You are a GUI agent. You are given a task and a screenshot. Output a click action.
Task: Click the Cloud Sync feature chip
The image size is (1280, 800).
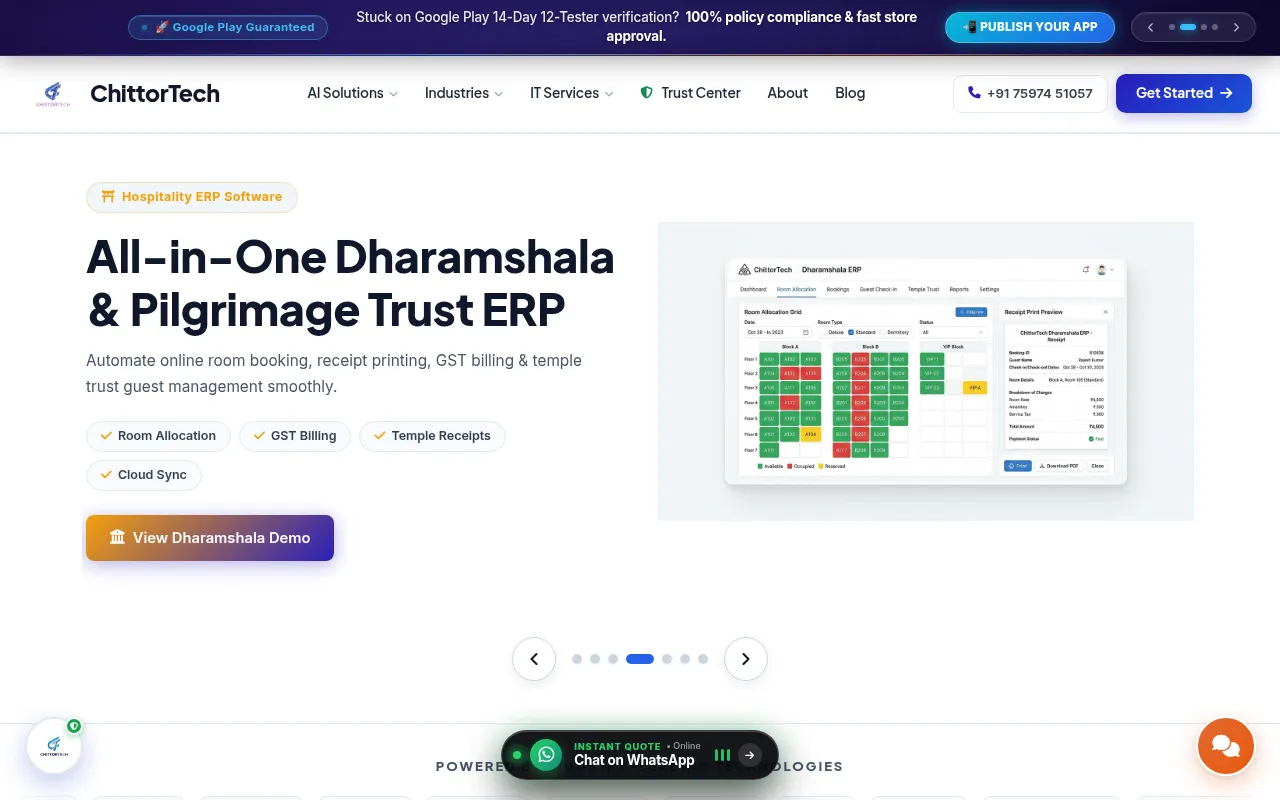pyautogui.click(x=144, y=475)
